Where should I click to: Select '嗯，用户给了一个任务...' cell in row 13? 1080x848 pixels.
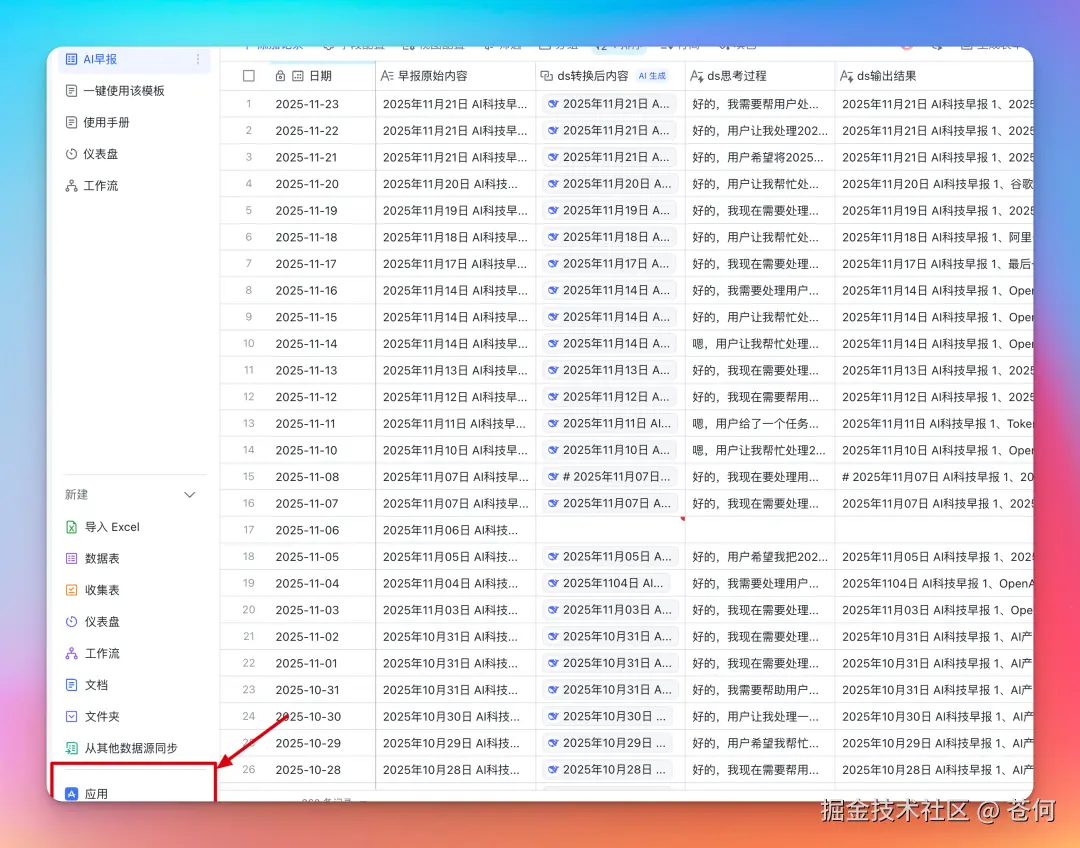(x=760, y=424)
